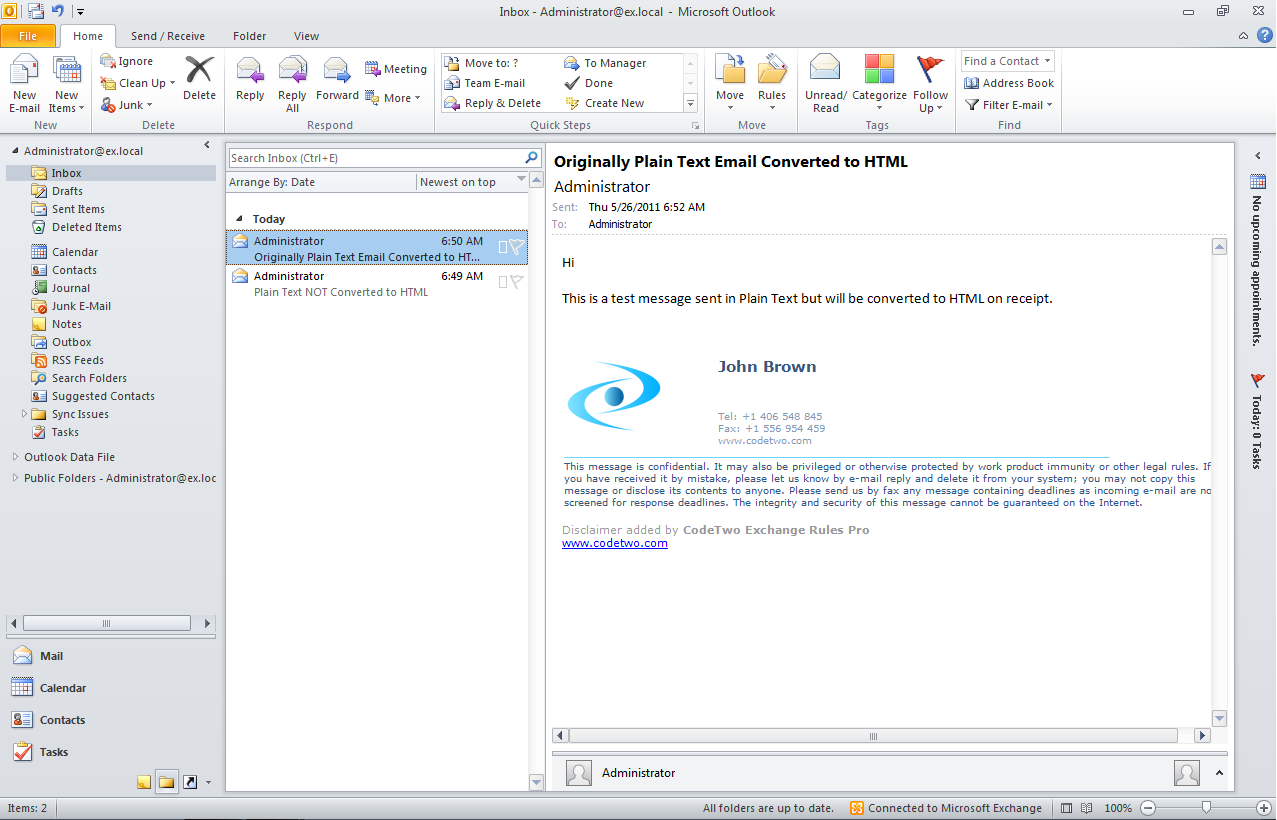The width and height of the screenshot is (1277, 820).
Task: Open the Drafts folder
Action: 67,191
